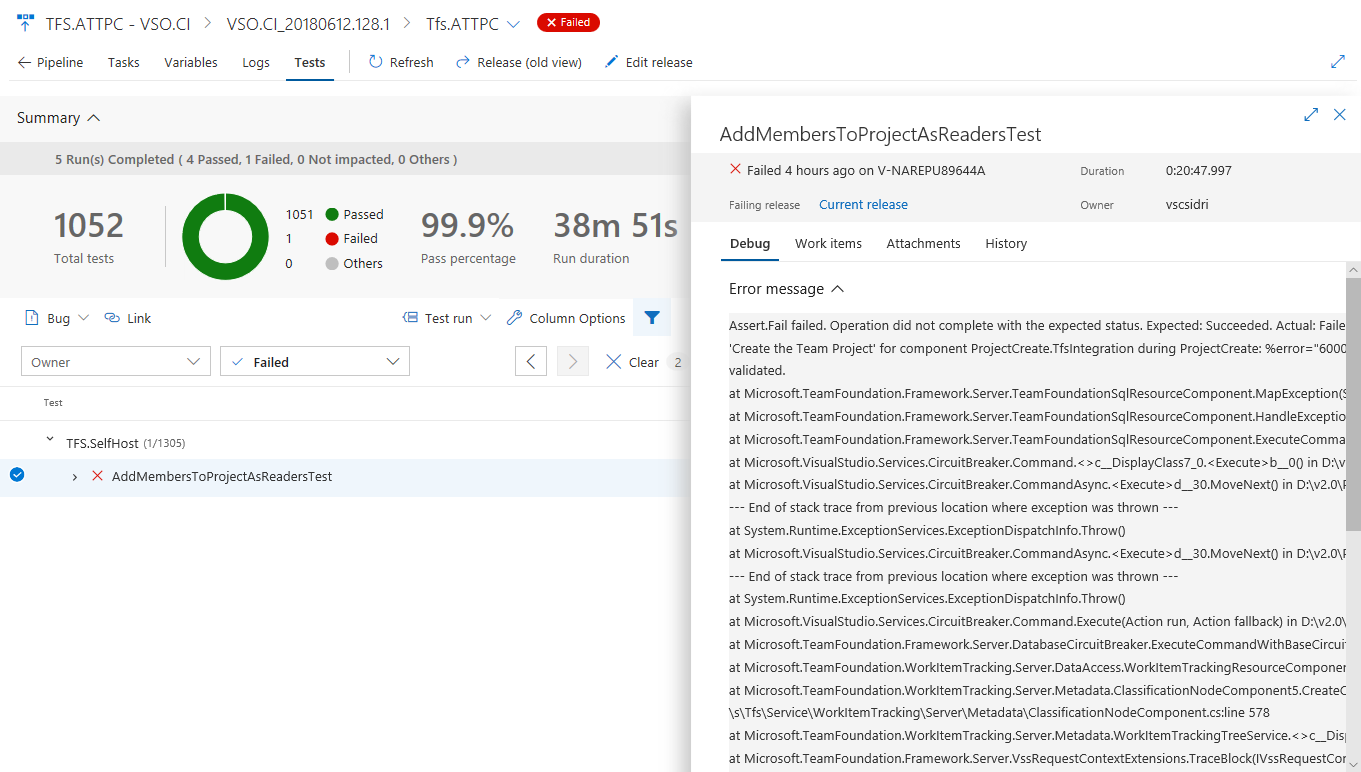
Task: Click the red failed X icon on test row
Action: pos(97,476)
